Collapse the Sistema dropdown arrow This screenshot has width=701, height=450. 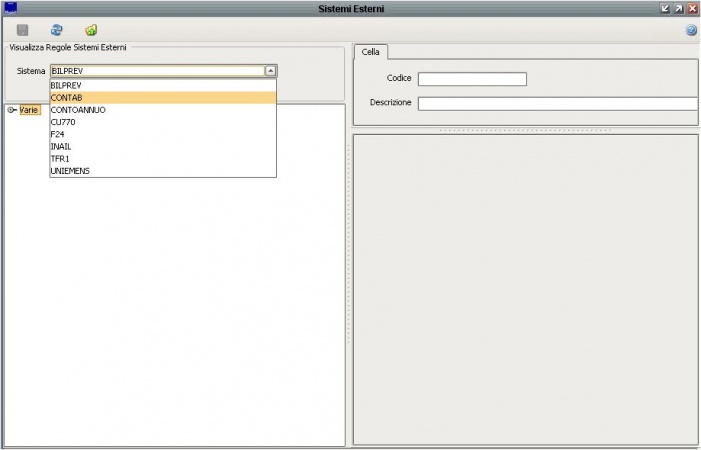270,71
